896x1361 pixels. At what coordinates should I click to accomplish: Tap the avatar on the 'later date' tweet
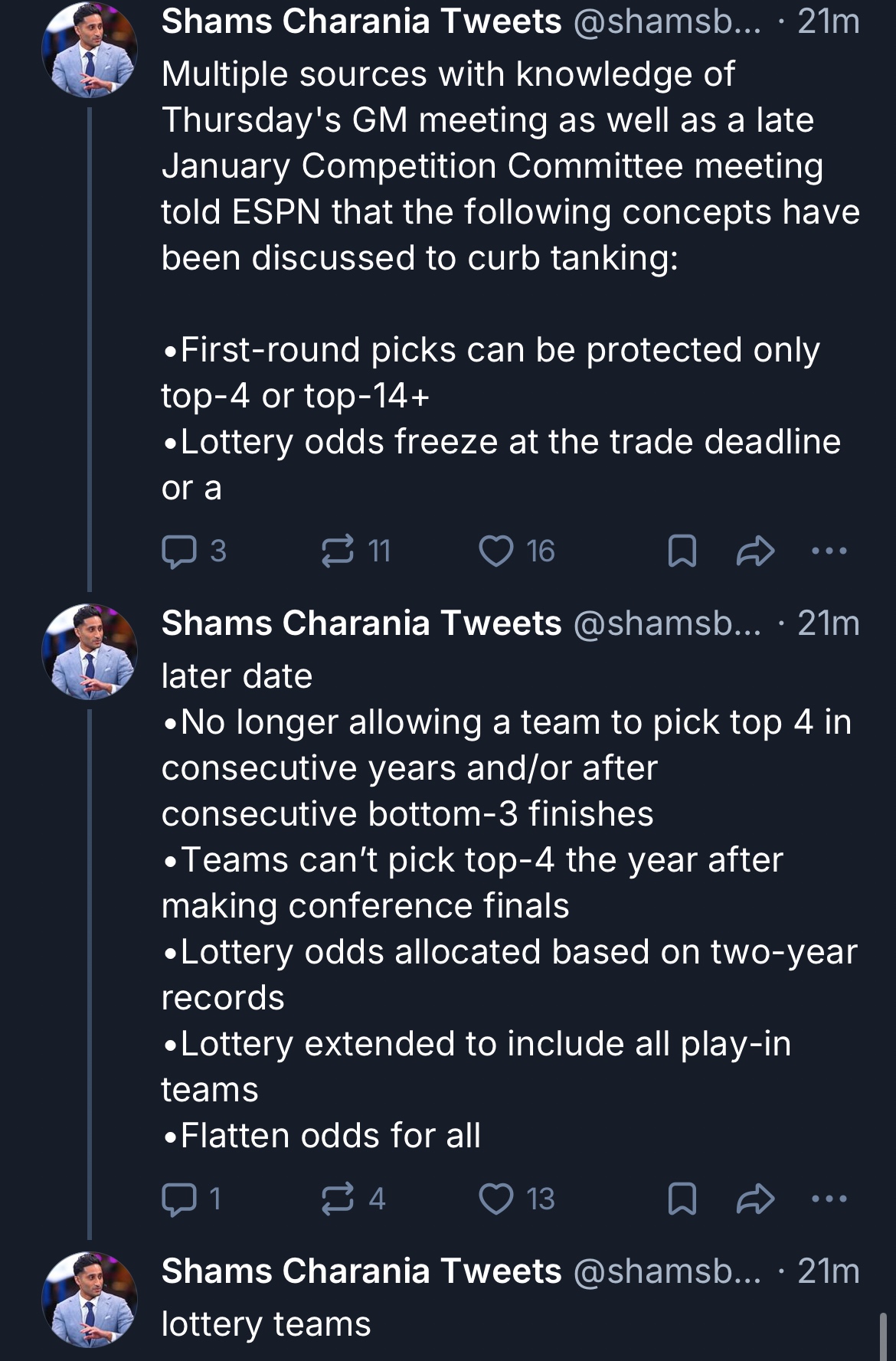tap(90, 652)
